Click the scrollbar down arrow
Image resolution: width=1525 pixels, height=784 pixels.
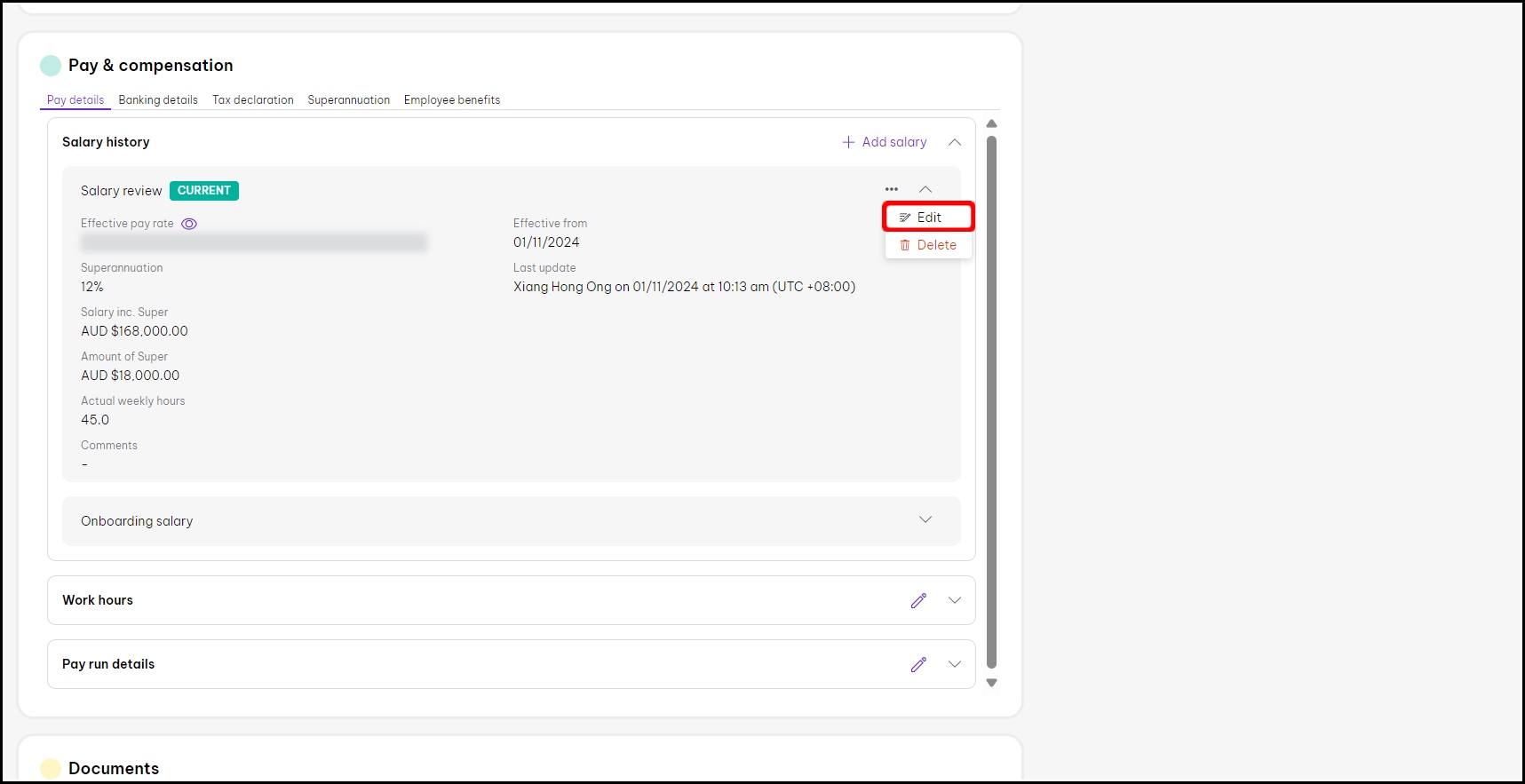tap(991, 683)
